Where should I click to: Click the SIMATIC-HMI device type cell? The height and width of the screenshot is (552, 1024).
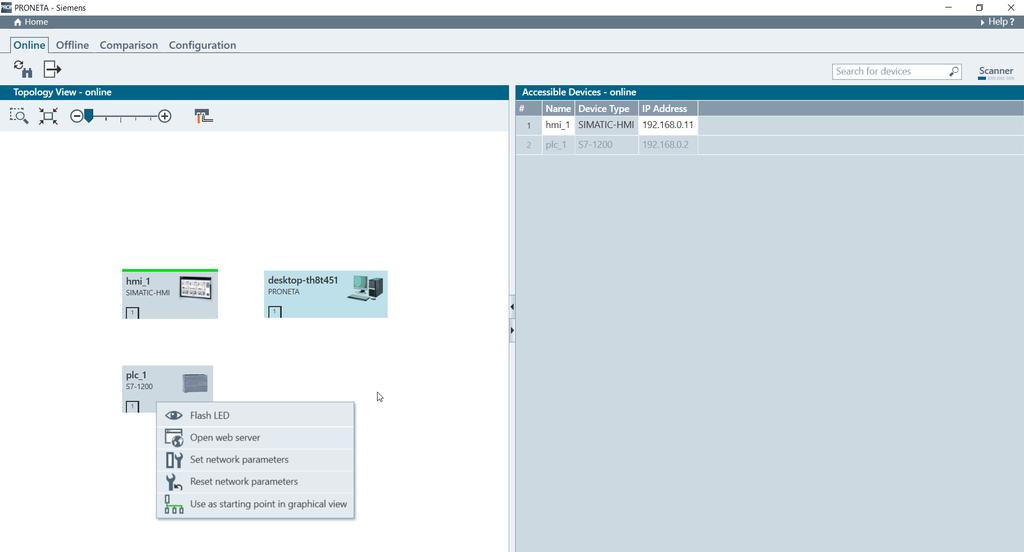pos(606,125)
